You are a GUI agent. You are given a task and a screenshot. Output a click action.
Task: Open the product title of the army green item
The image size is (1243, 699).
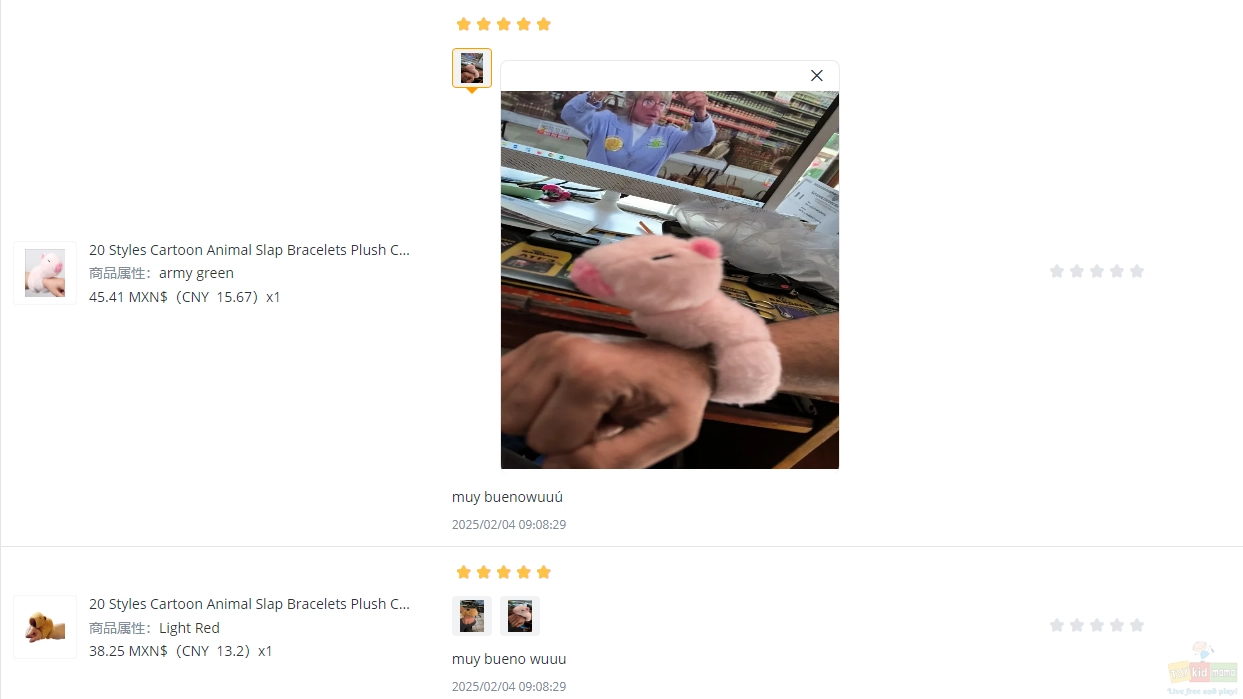pyautogui.click(x=249, y=250)
